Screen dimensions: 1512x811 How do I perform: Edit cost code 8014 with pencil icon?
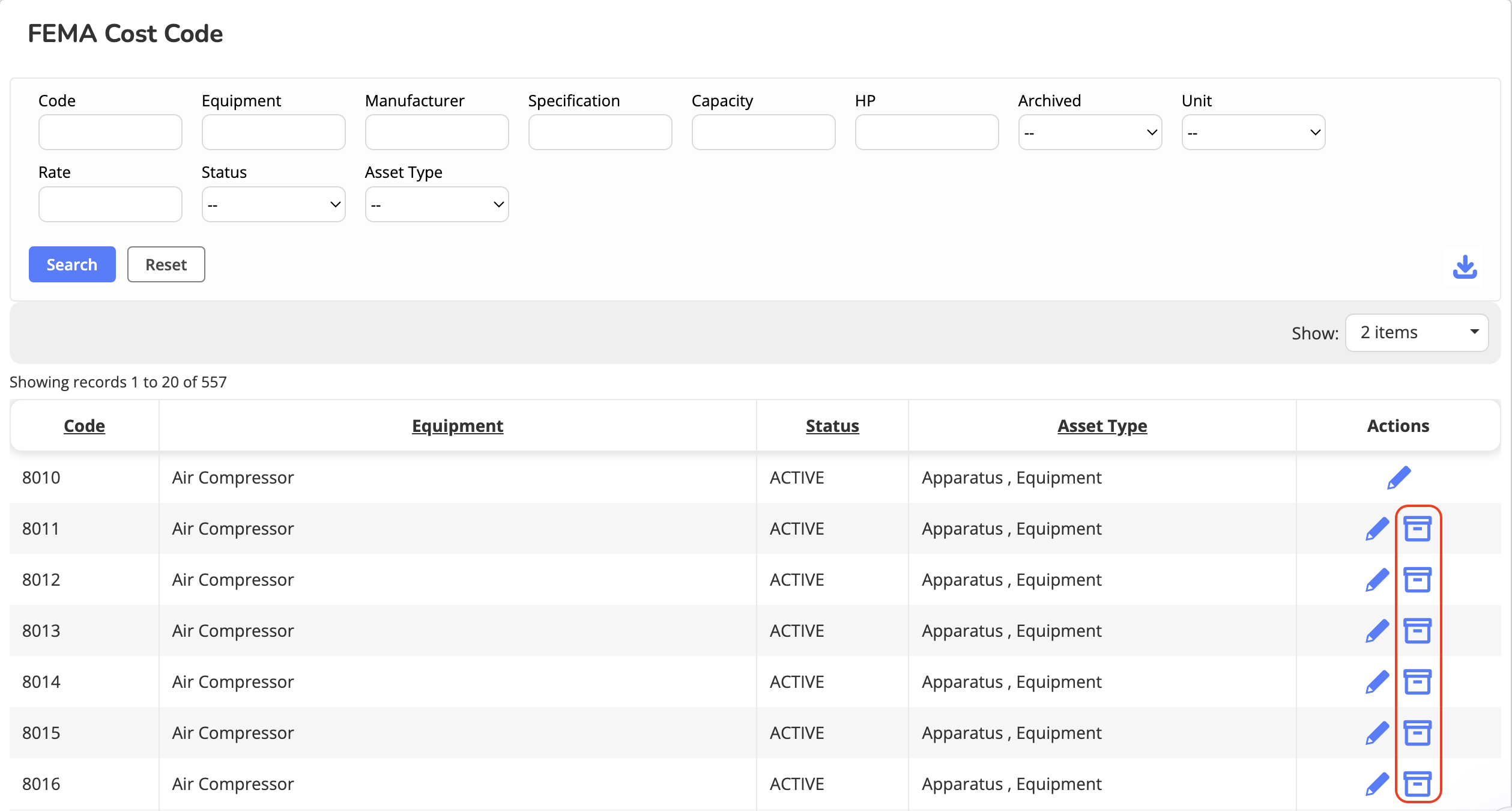(1377, 682)
